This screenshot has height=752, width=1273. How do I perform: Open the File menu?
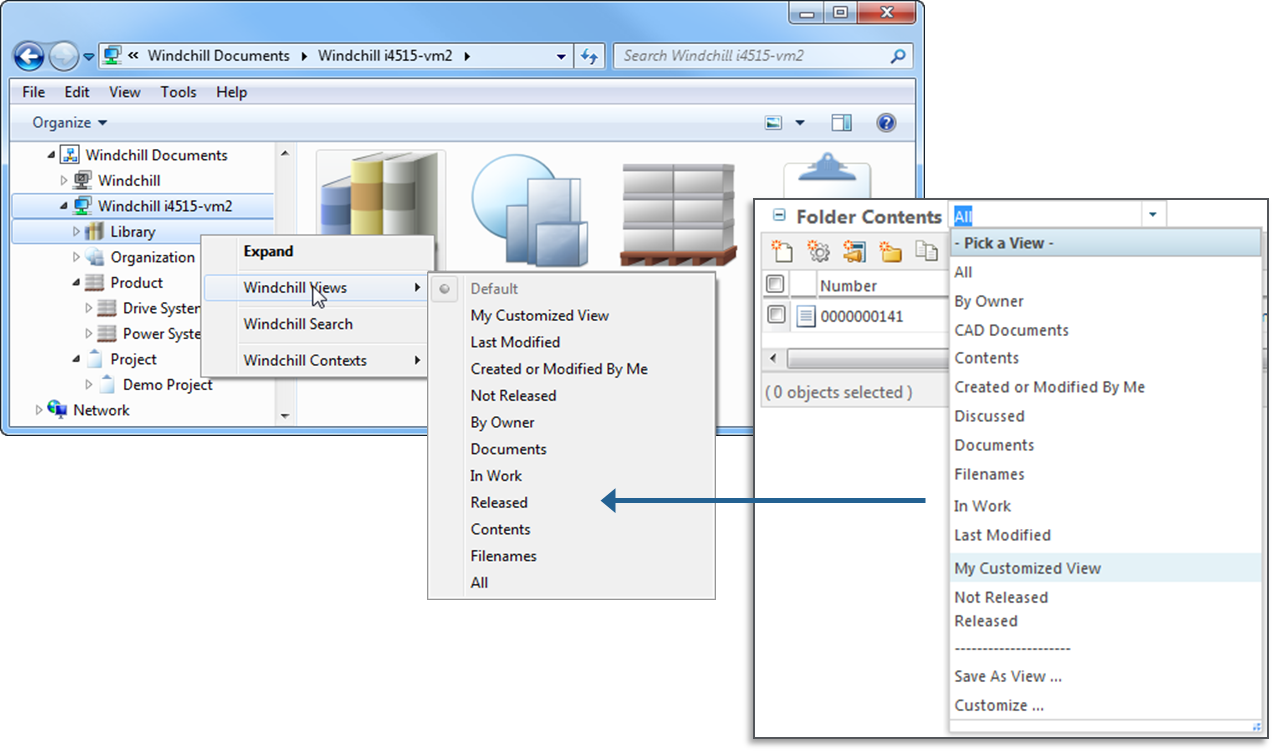click(x=33, y=92)
